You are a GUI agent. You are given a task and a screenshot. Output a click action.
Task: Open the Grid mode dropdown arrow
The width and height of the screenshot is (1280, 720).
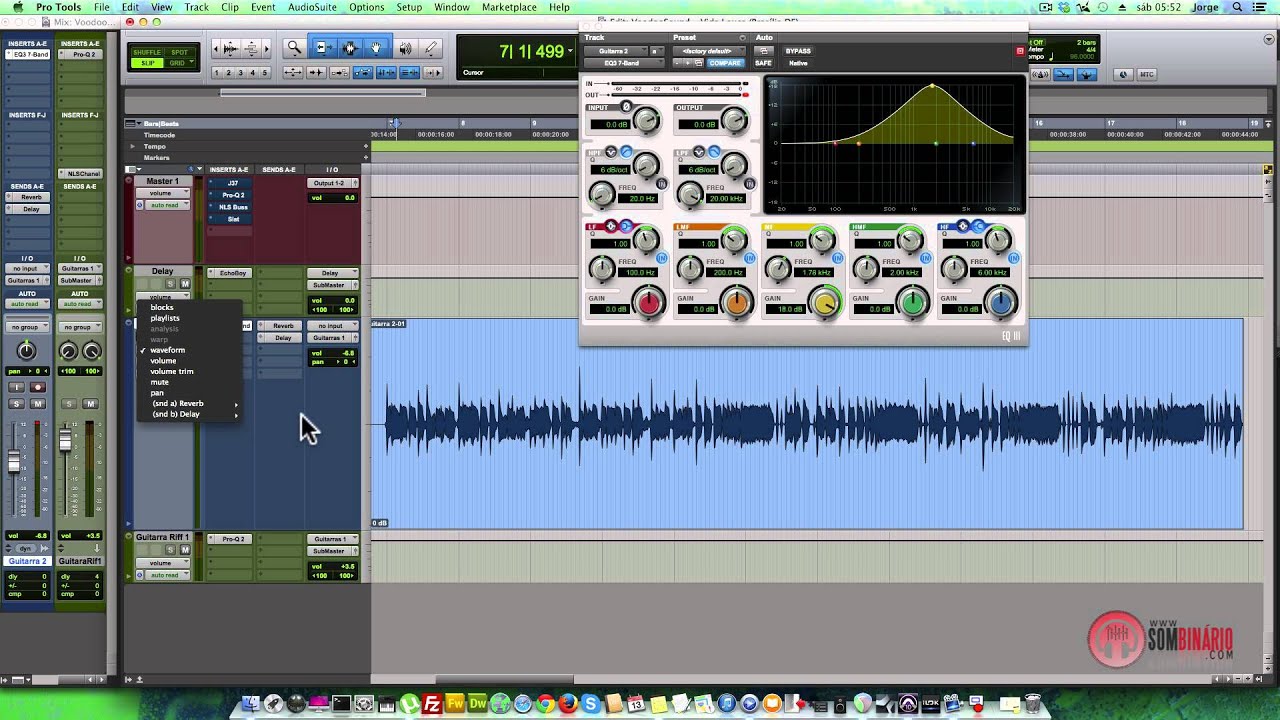tap(191, 61)
